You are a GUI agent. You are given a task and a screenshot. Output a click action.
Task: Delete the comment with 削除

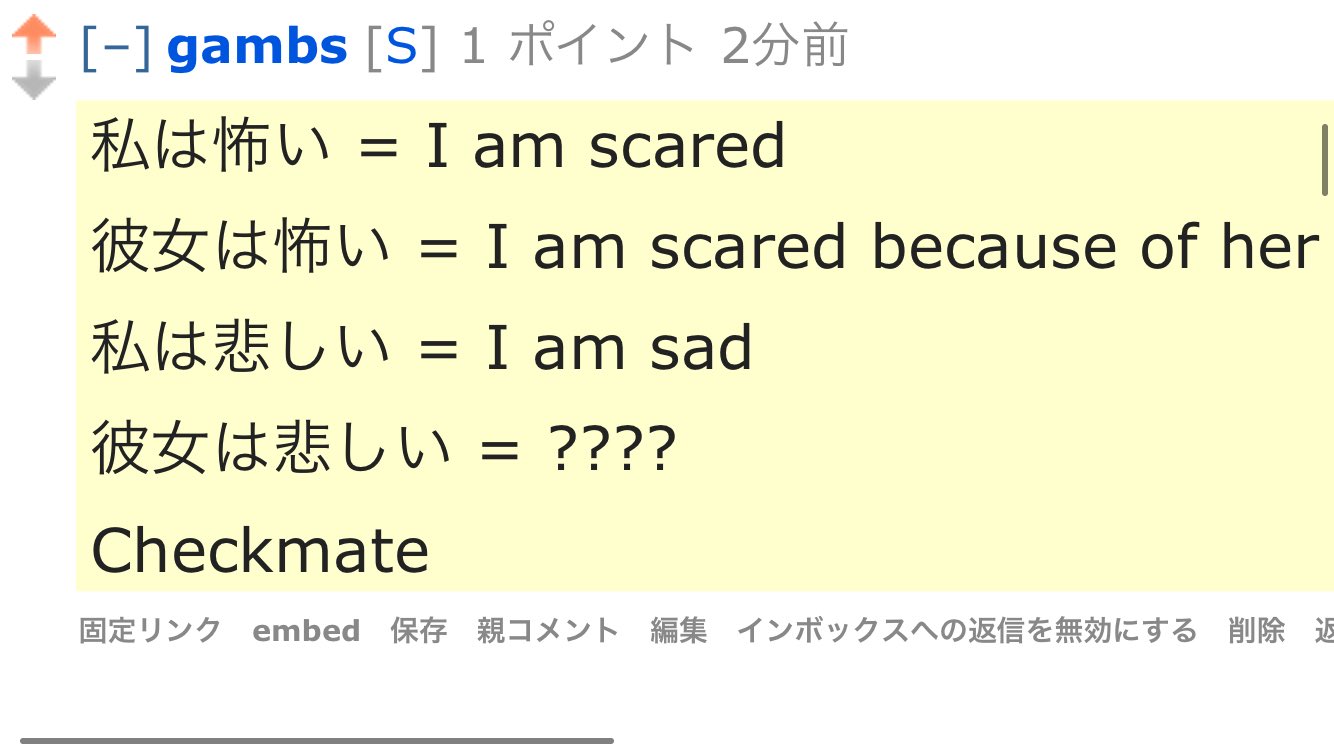(1256, 631)
